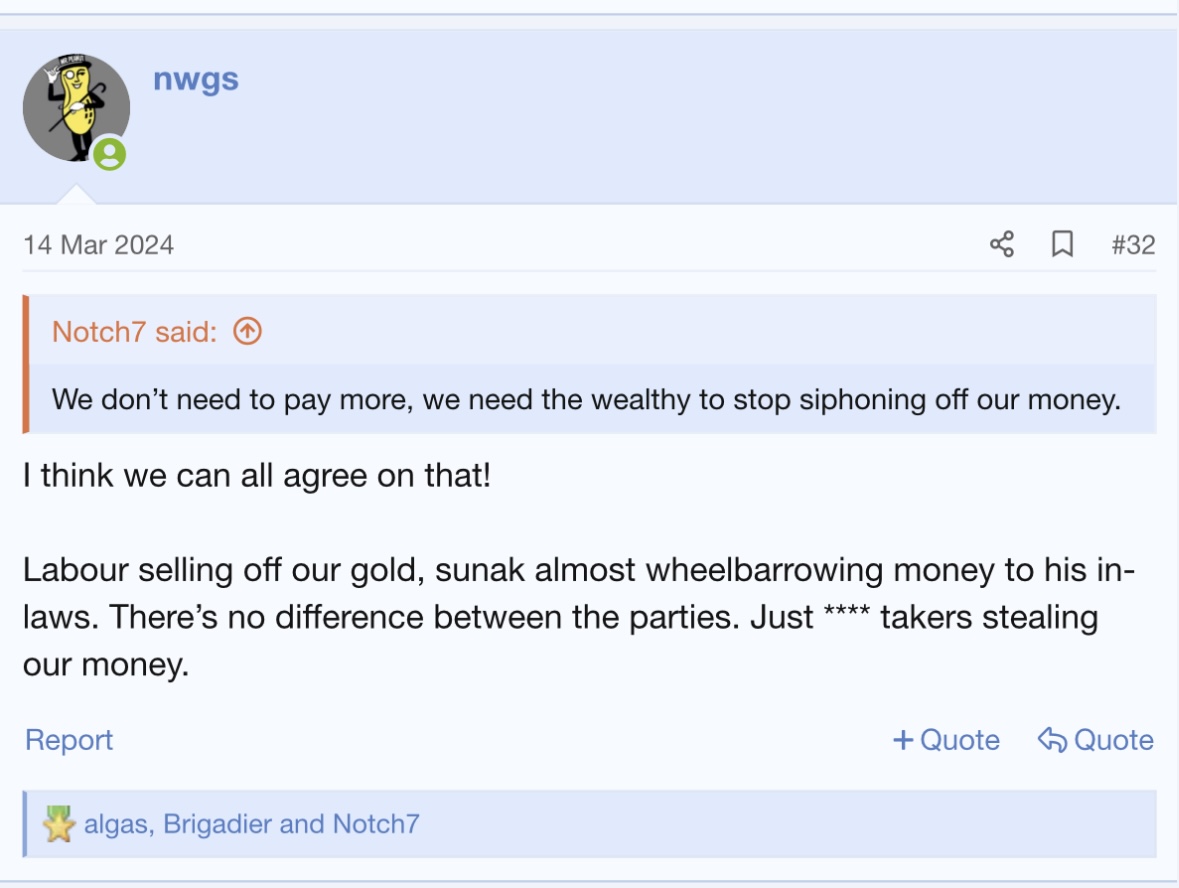
Task: Open 'algas' in the reactions list
Action: point(117,824)
